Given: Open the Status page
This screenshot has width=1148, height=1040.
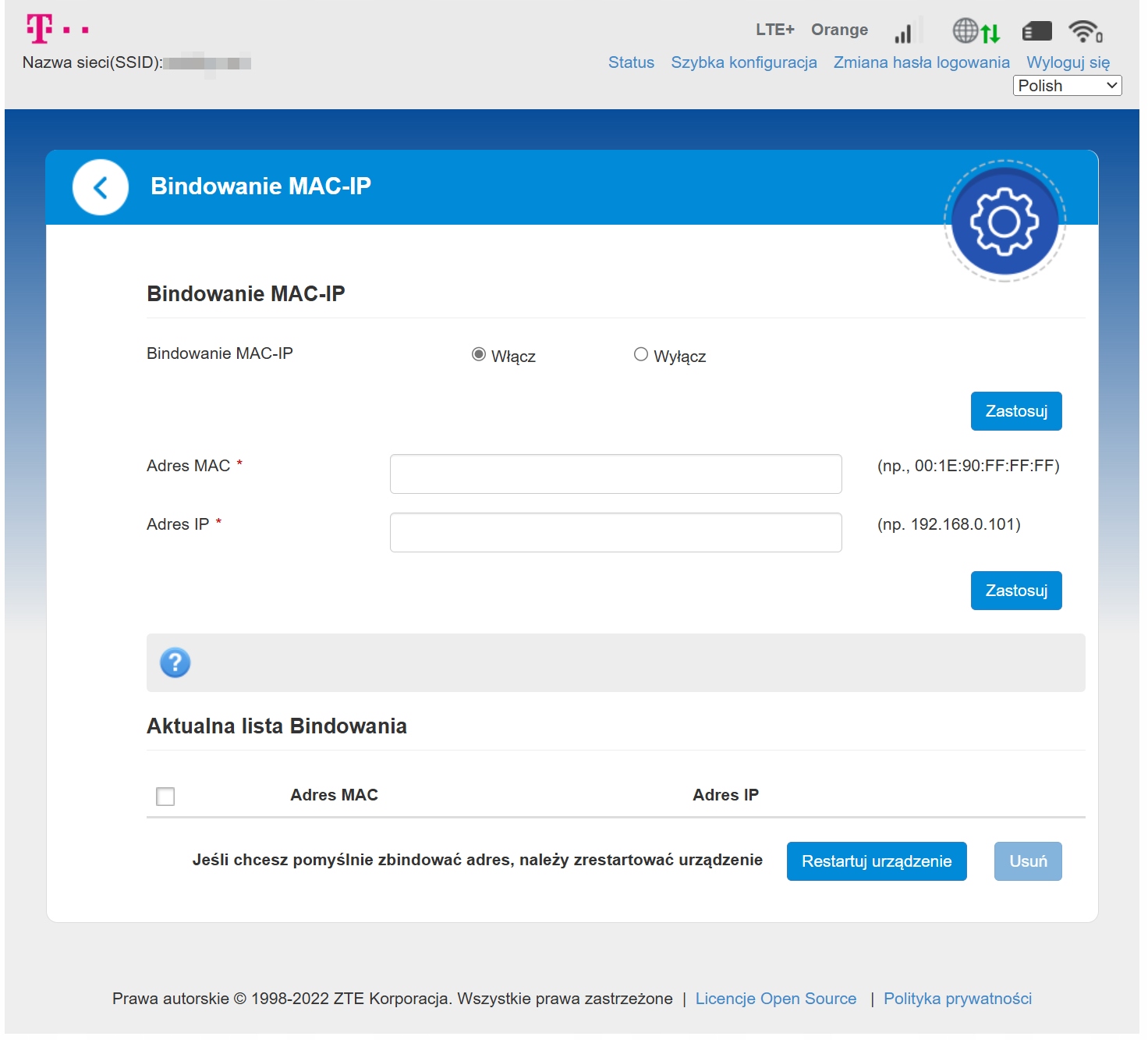Looking at the screenshot, I should coord(631,62).
